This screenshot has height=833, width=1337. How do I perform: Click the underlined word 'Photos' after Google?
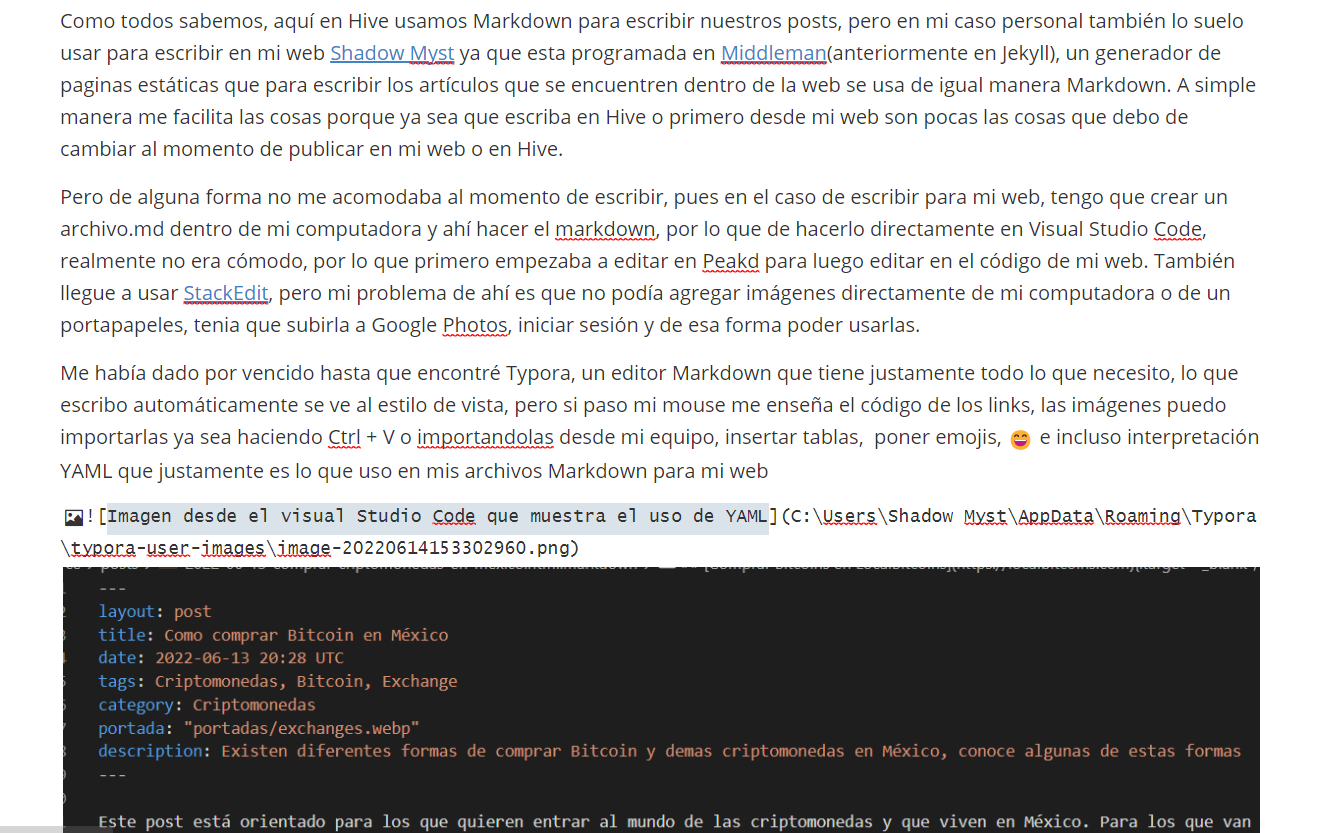coord(475,325)
